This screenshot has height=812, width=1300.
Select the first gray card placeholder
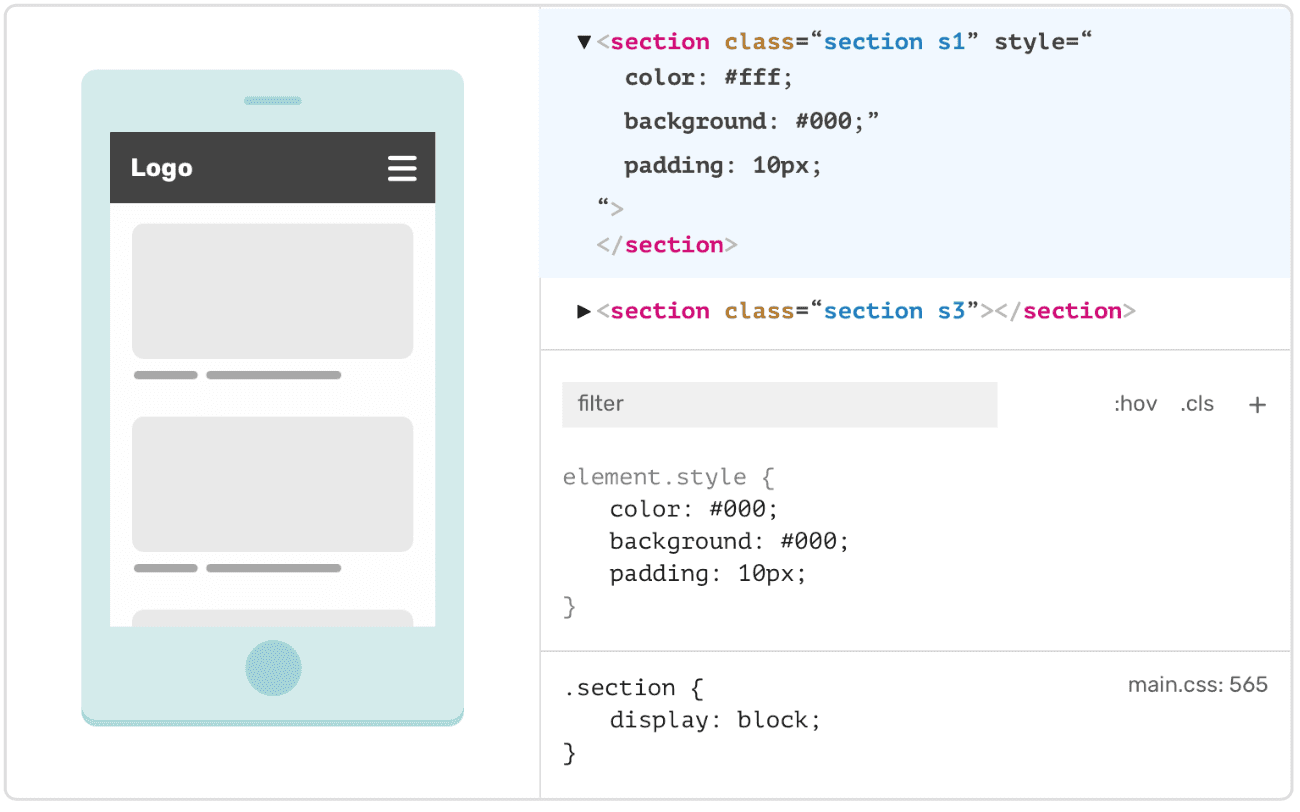coord(272,291)
